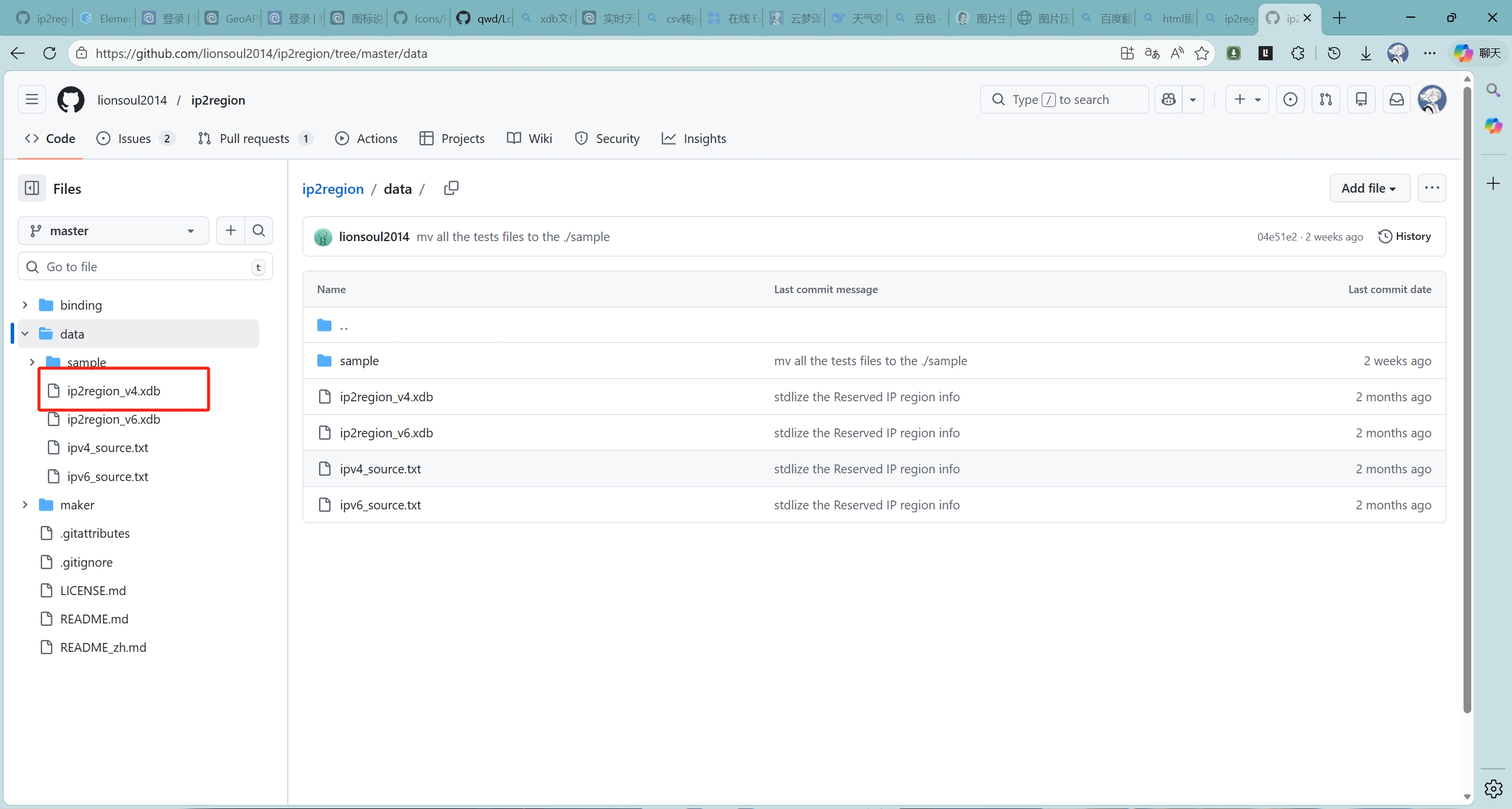Open ip2region_v6.xdb in the file list
1512x809 pixels.
(x=386, y=433)
